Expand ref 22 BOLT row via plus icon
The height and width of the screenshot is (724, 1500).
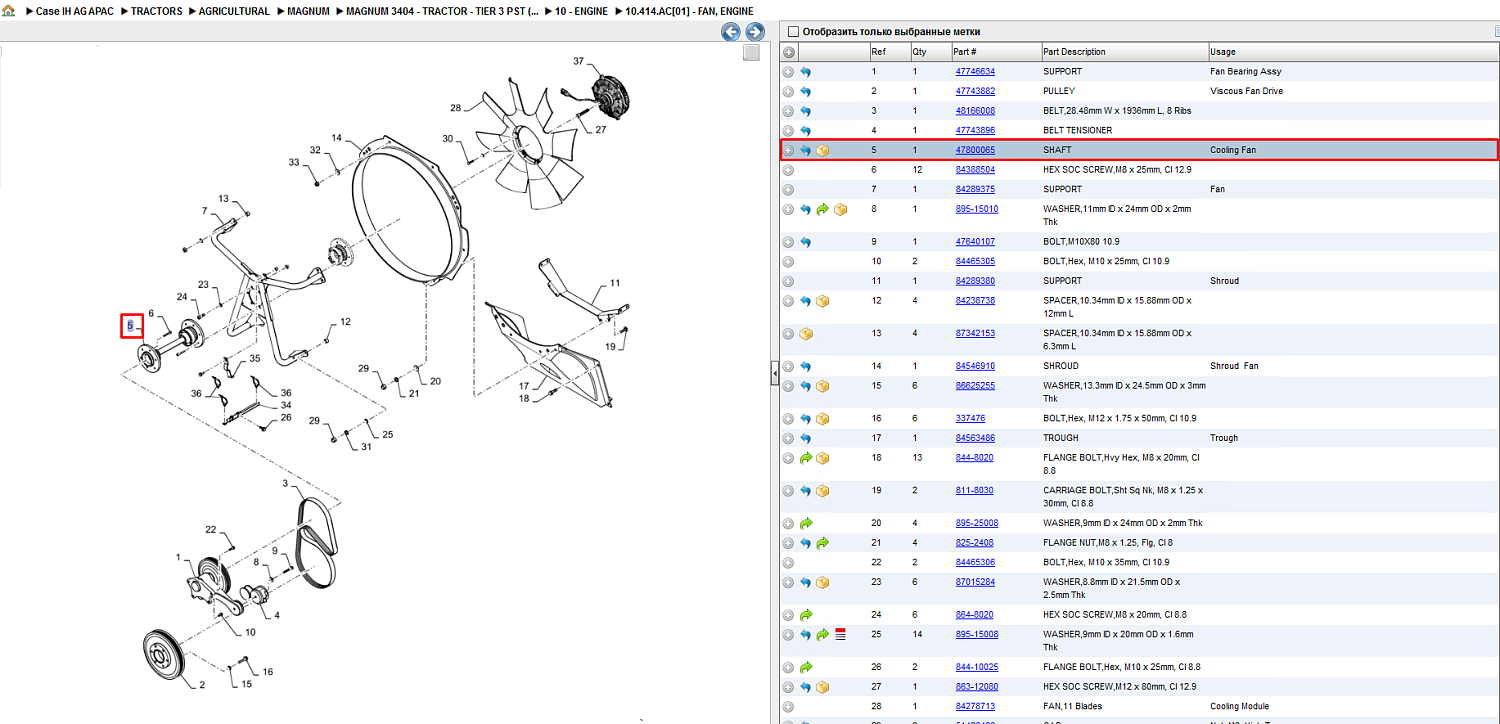point(789,563)
